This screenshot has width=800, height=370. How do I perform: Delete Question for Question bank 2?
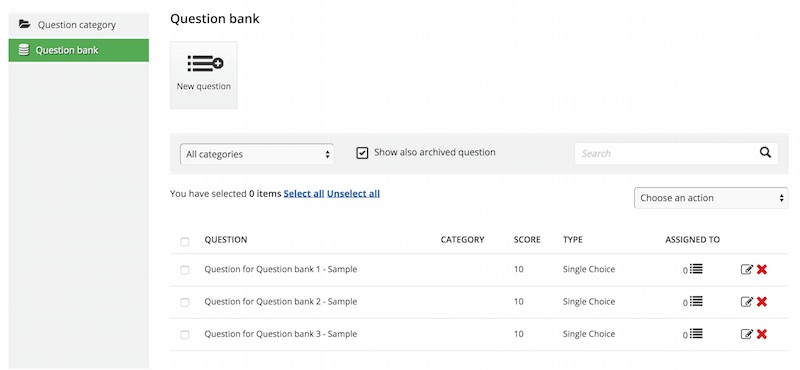click(x=762, y=302)
